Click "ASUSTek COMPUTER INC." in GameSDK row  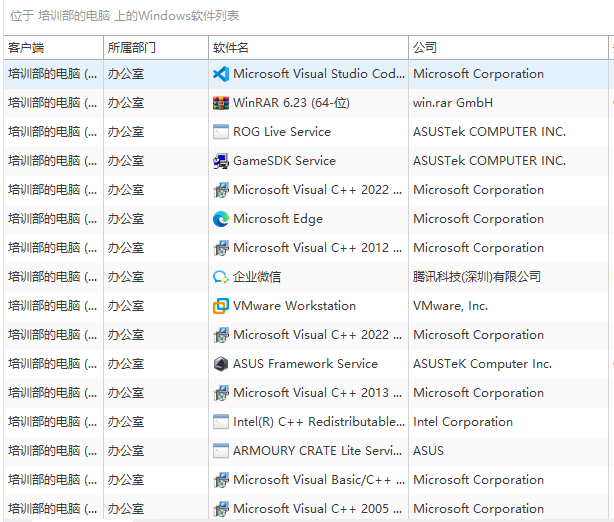tap(489, 161)
